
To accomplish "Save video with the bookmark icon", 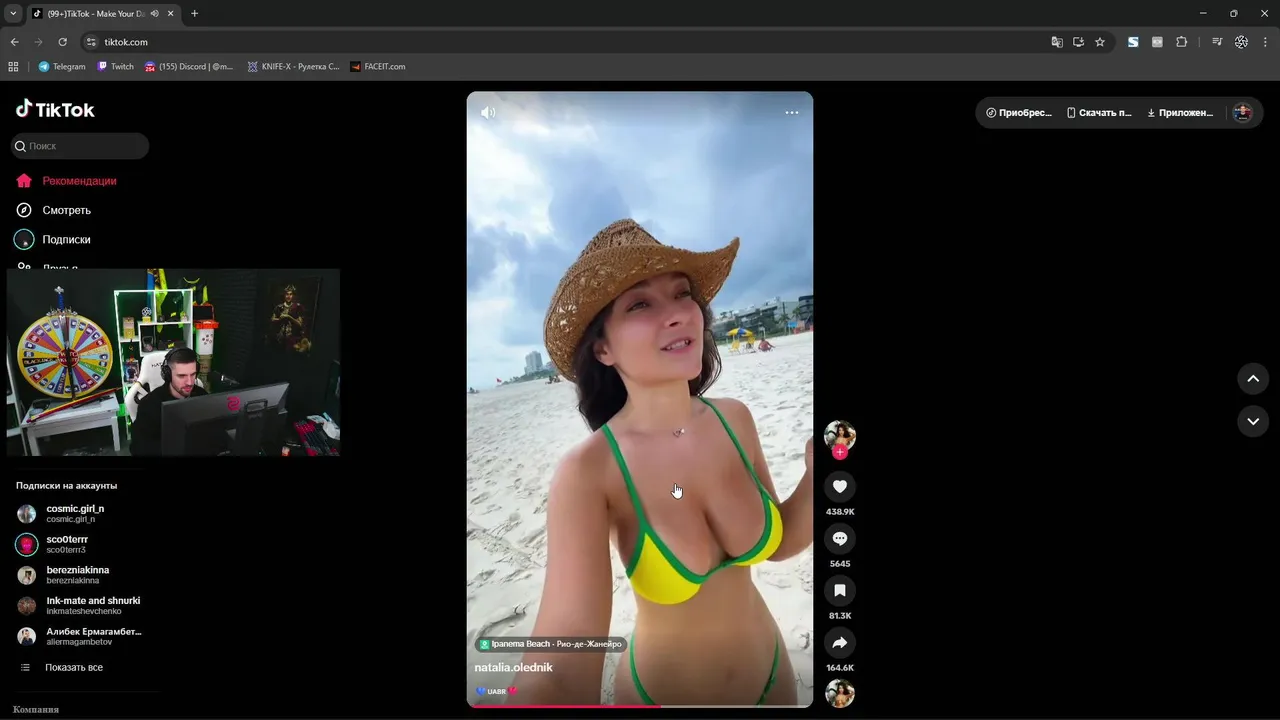I will click(x=840, y=591).
